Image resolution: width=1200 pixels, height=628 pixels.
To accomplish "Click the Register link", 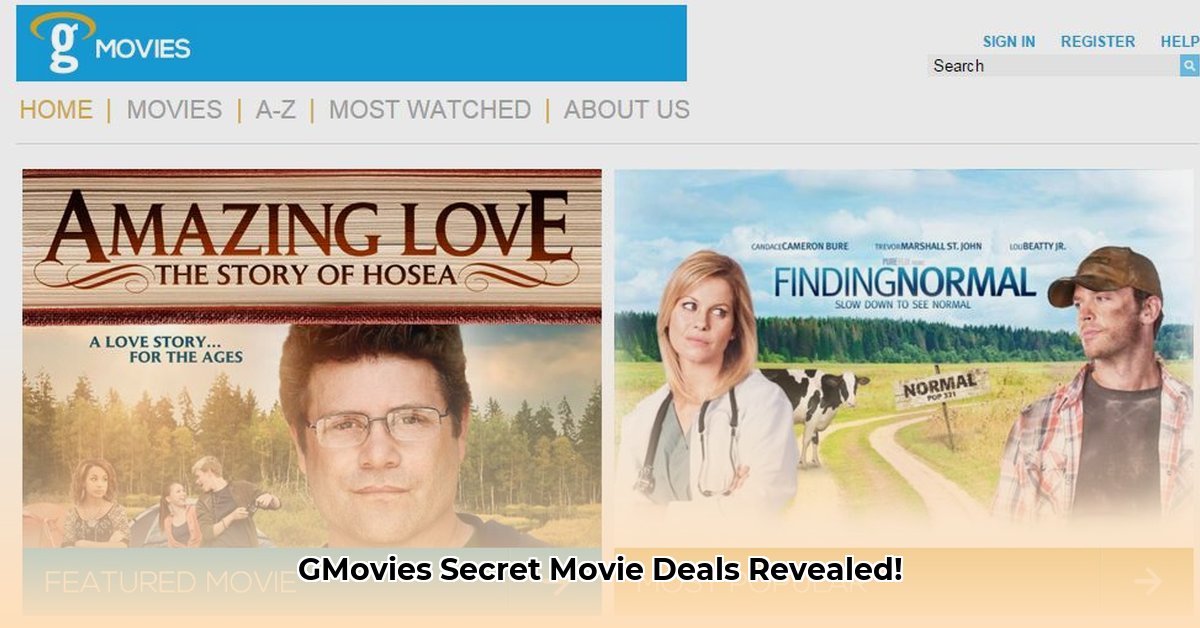I will 1098,42.
